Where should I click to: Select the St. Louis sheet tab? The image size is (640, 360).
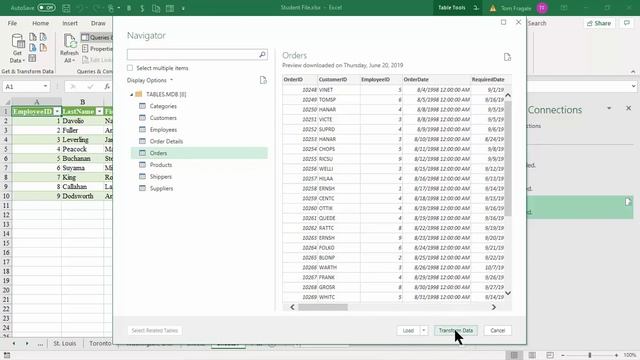point(64,343)
